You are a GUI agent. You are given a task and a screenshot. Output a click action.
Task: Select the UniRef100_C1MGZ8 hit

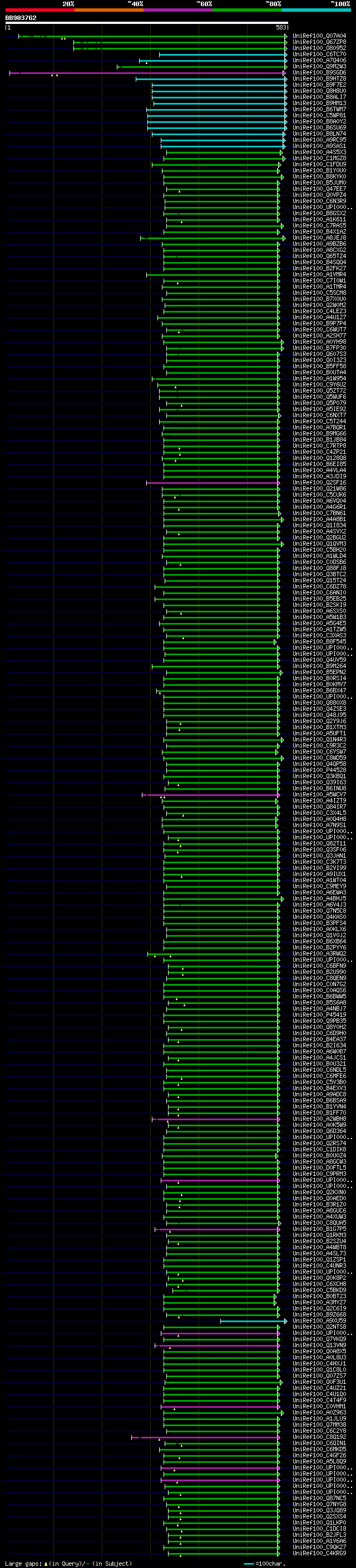(319, 159)
